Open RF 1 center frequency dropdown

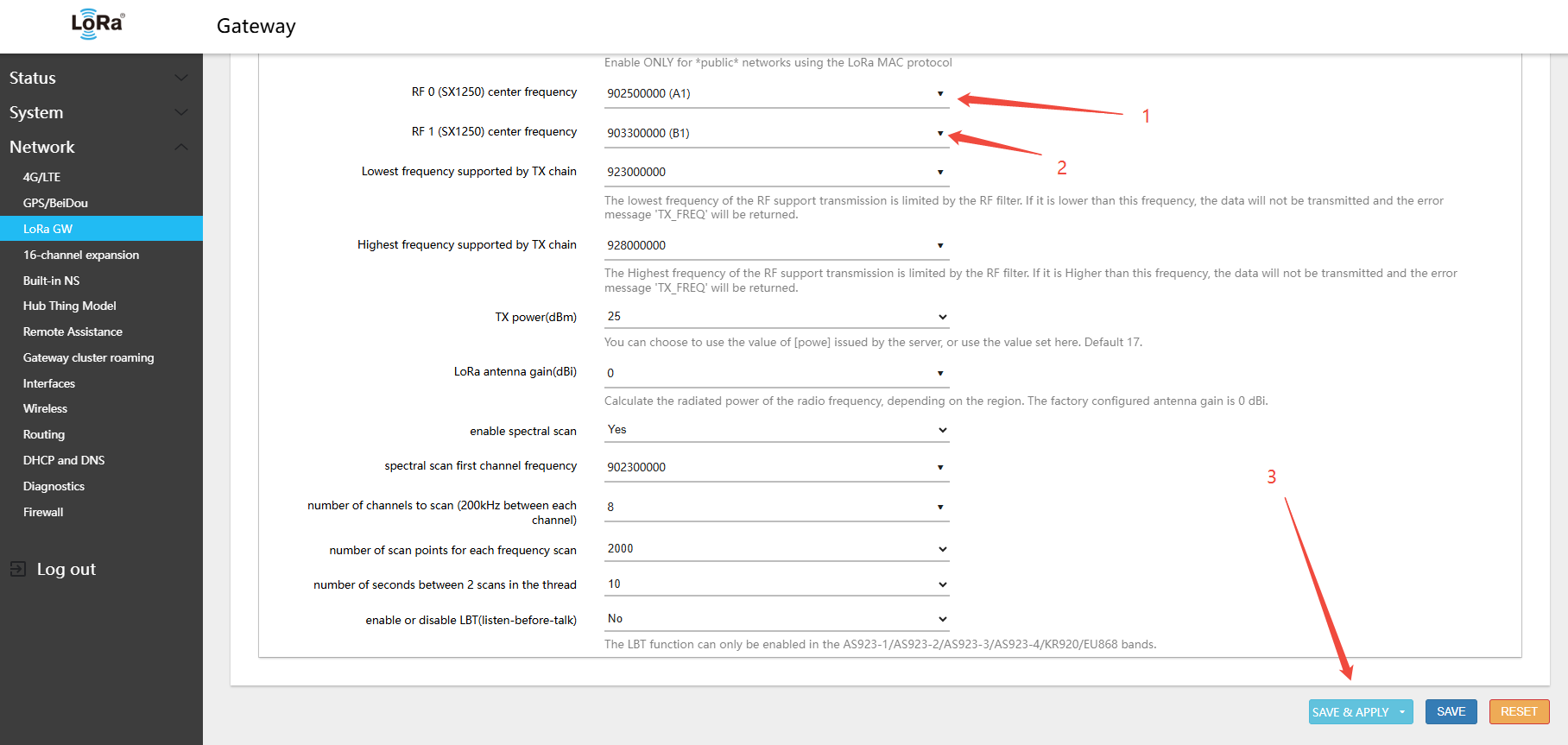(775, 133)
